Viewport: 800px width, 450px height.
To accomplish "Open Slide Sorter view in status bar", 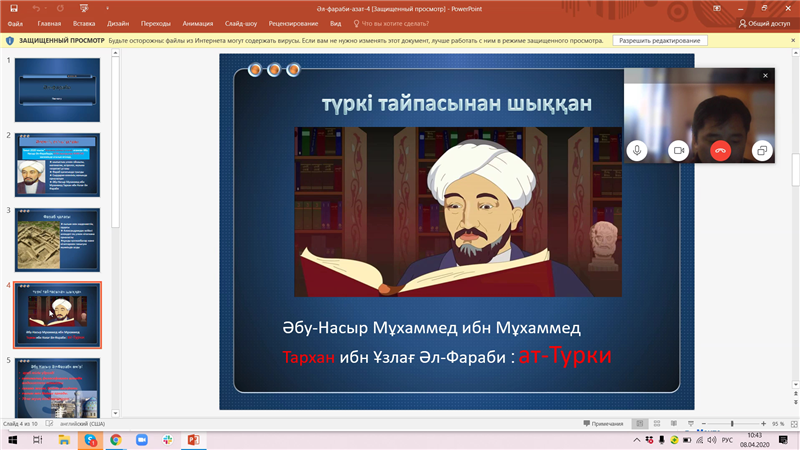I will 659,424.
